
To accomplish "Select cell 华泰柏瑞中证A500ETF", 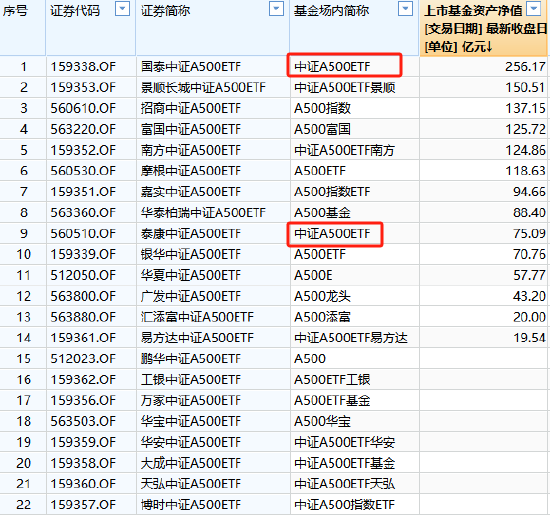I will point(213,213).
